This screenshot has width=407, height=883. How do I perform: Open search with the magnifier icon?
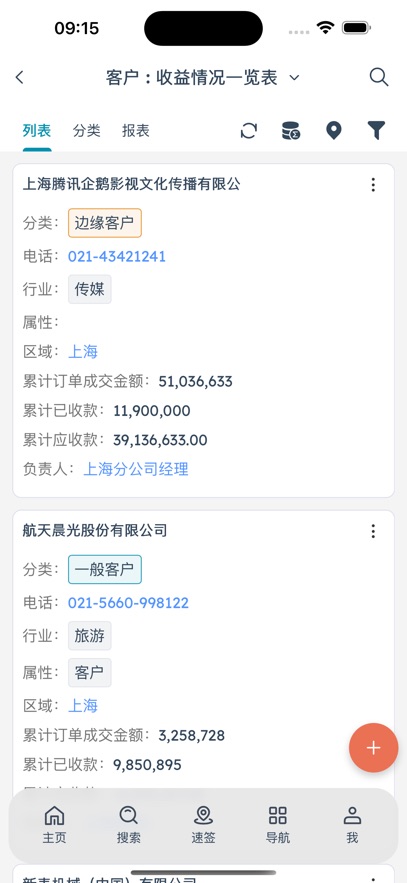379,77
